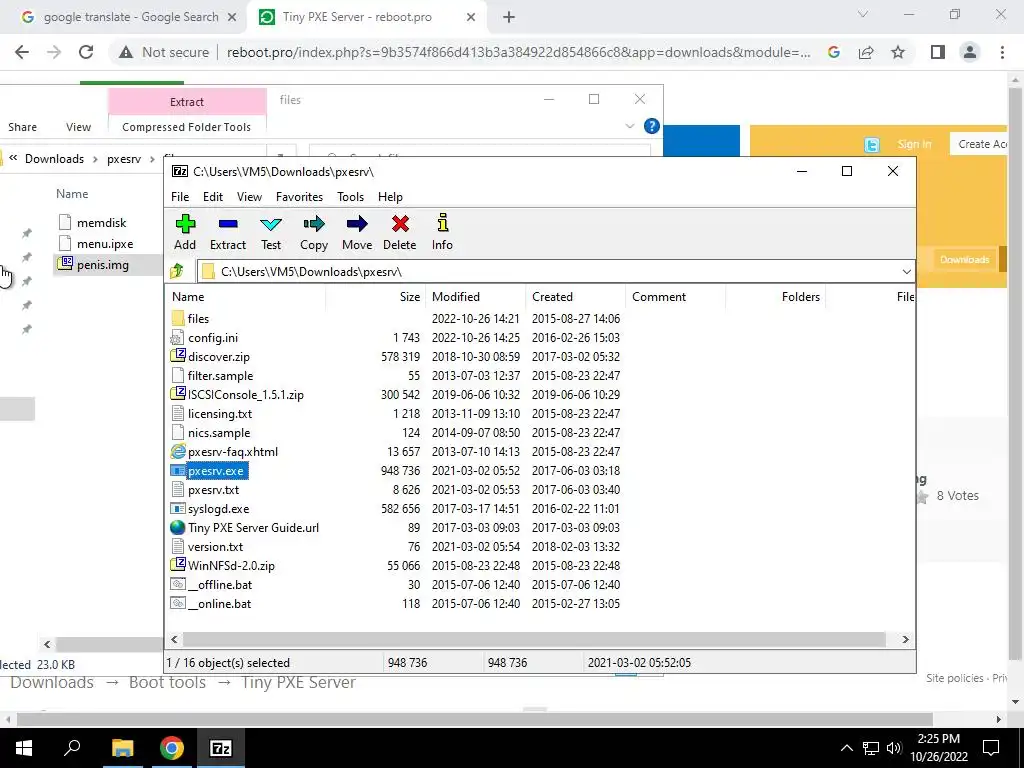Open Chrome three-dot menu
Viewport: 1024px width, 768px height.
point(1002,52)
